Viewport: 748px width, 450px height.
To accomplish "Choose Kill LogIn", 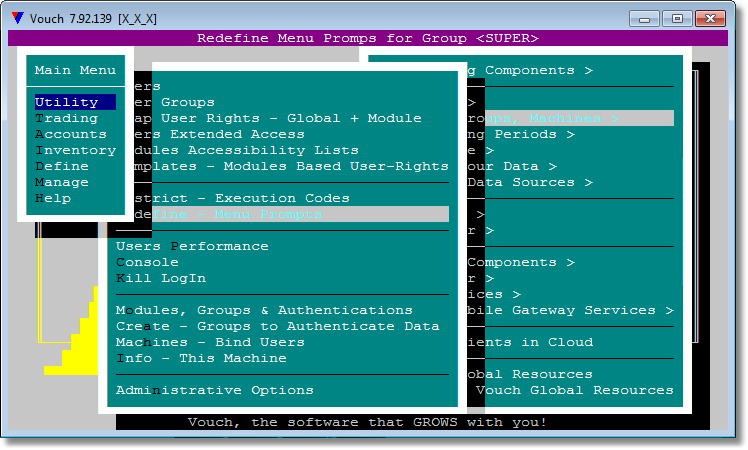I will click(x=161, y=278).
